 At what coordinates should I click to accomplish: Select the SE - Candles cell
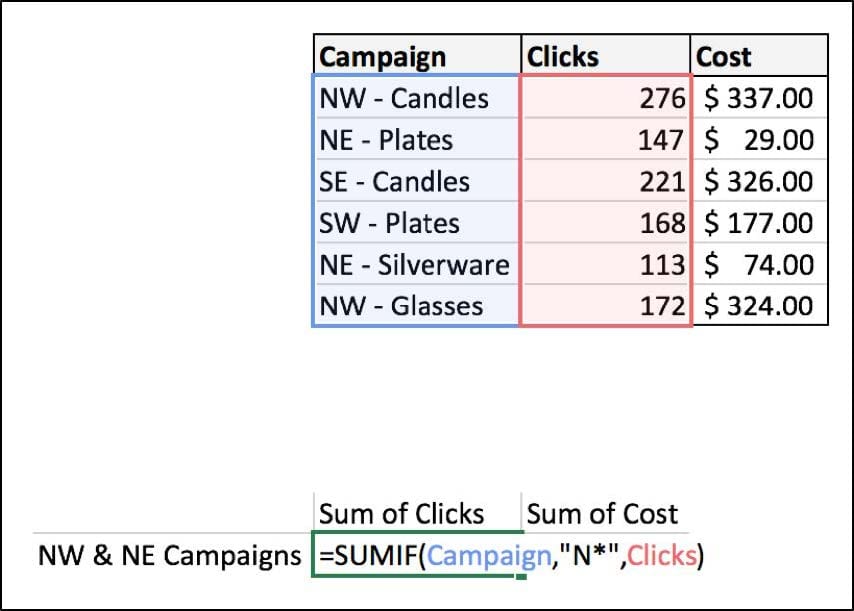[417, 181]
